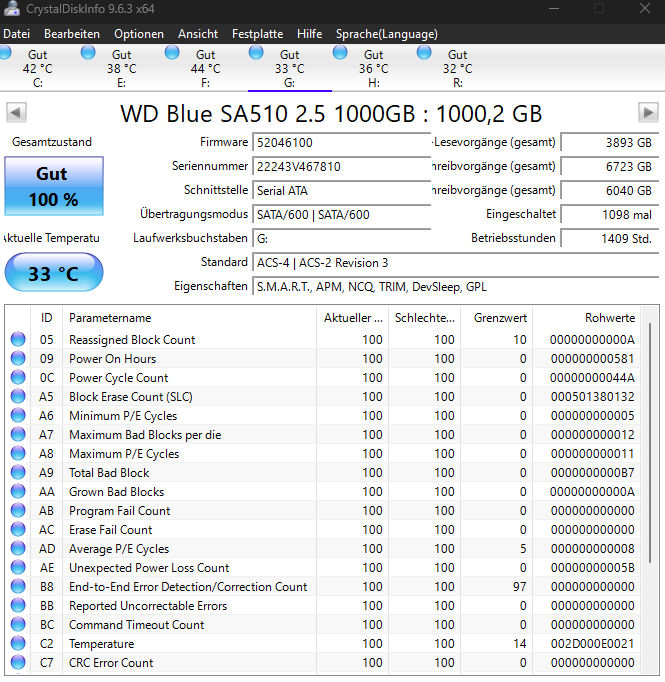Click the Seriennummer field value
The width and height of the screenshot is (665, 682).
click(342, 167)
